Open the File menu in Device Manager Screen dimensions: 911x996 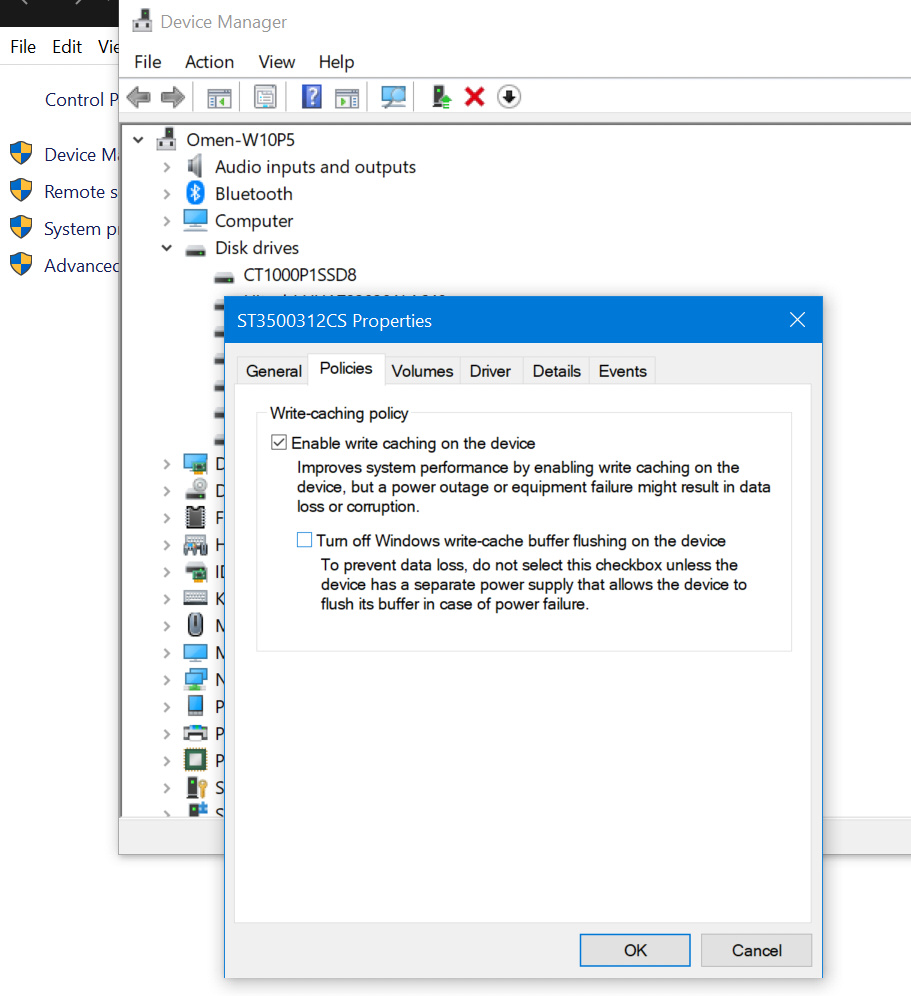click(147, 62)
